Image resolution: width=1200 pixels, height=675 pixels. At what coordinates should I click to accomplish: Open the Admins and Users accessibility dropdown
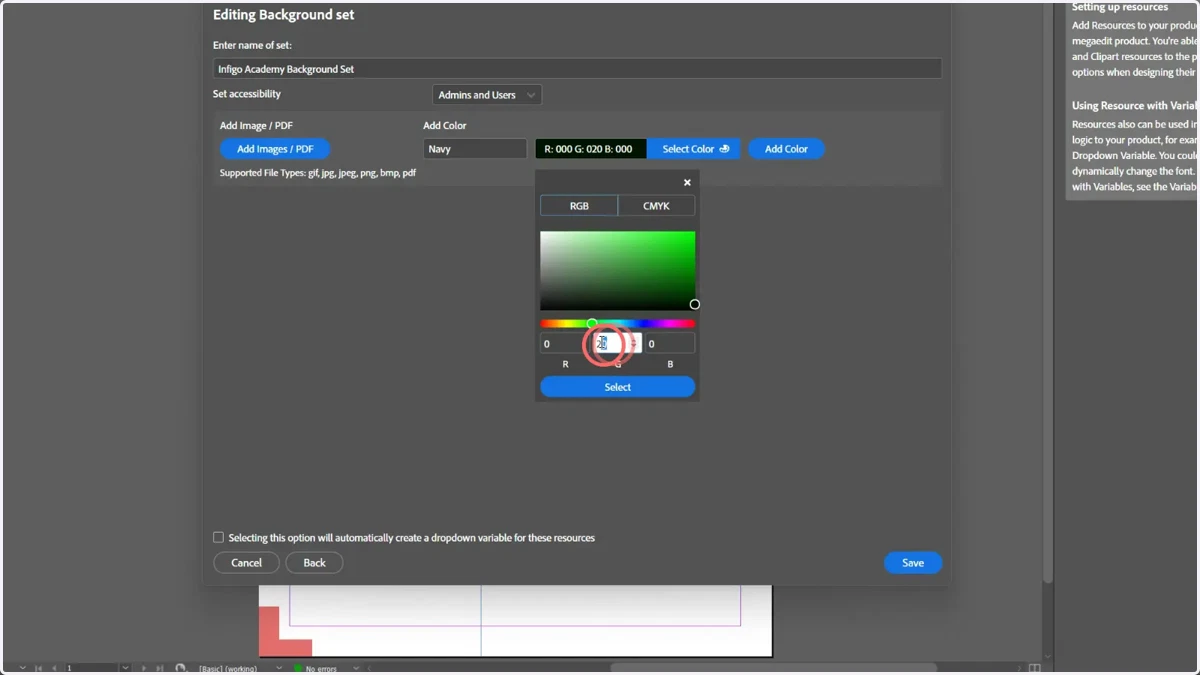[487, 95]
